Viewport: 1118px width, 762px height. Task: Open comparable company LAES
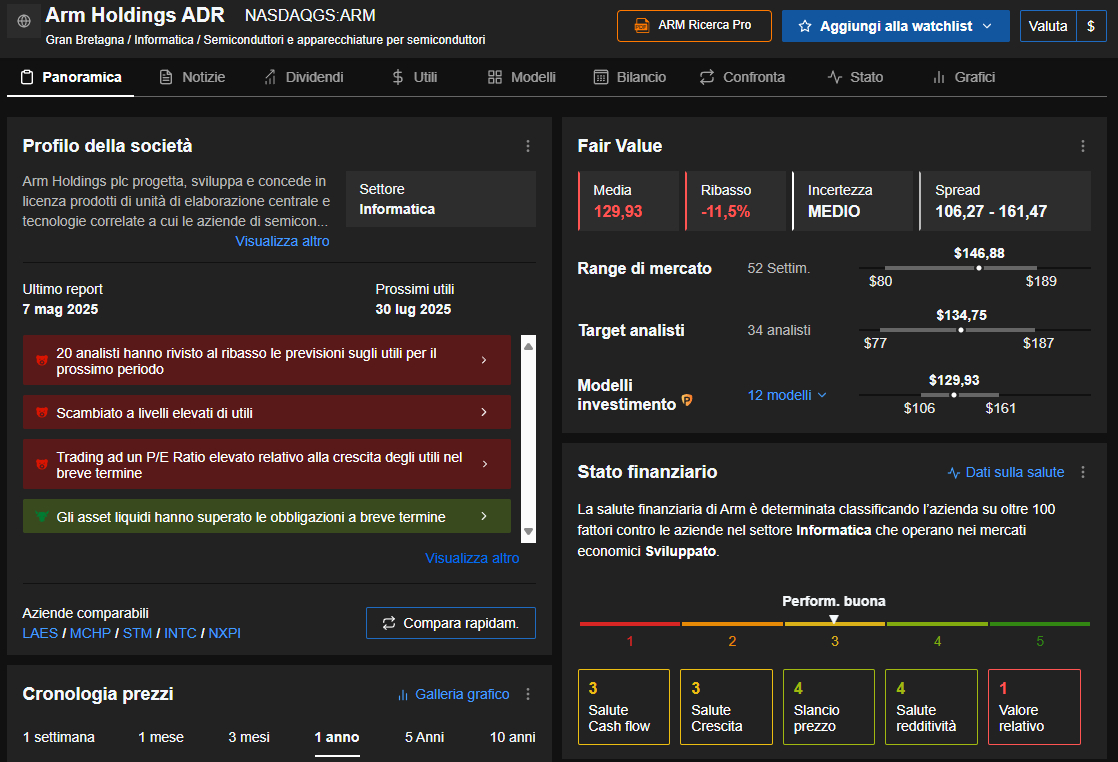click(x=40, y=634)
